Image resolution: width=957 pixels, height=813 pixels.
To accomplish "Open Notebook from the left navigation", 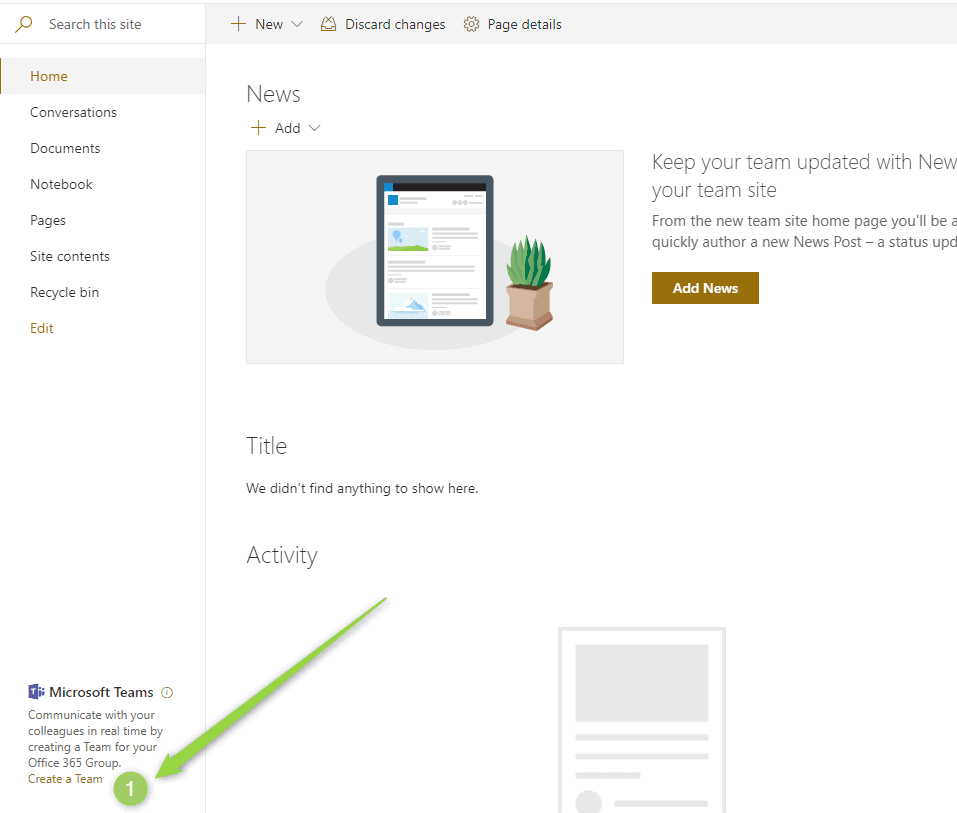I will (61, 184).
